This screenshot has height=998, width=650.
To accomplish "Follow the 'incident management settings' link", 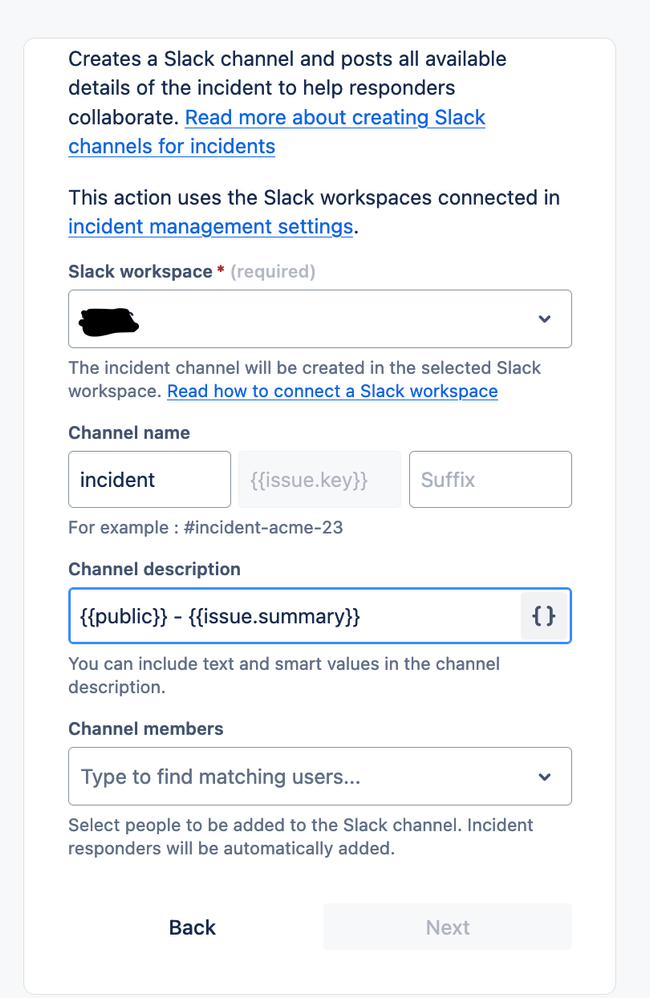I will pos(210,227).
